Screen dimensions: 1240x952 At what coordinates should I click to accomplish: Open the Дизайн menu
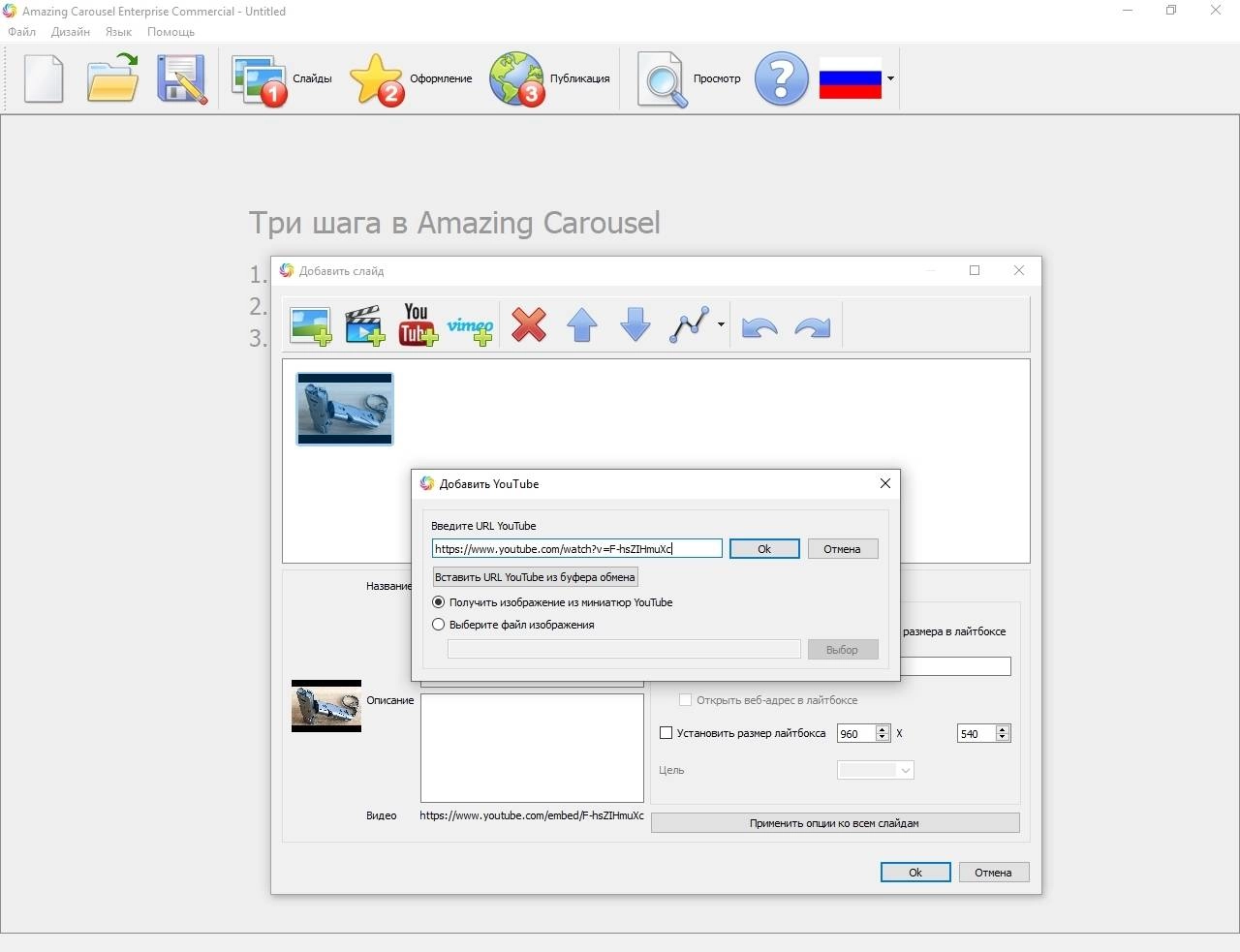tap(71, 32)
